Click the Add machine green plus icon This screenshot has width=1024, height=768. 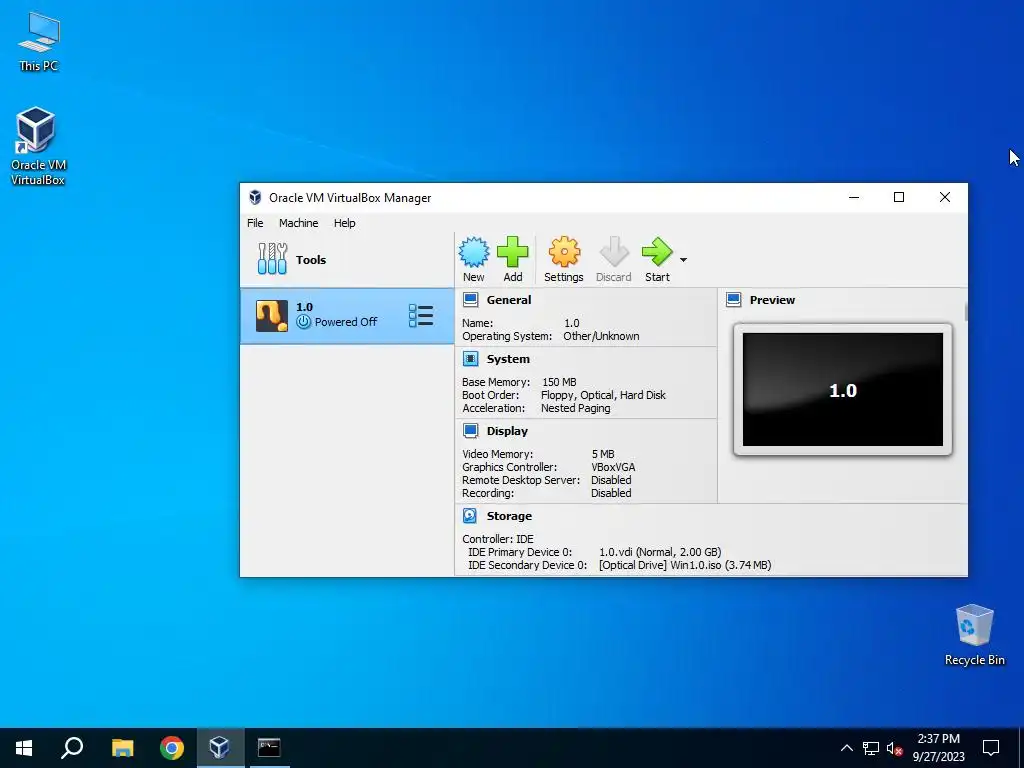[x=513, y=252]
